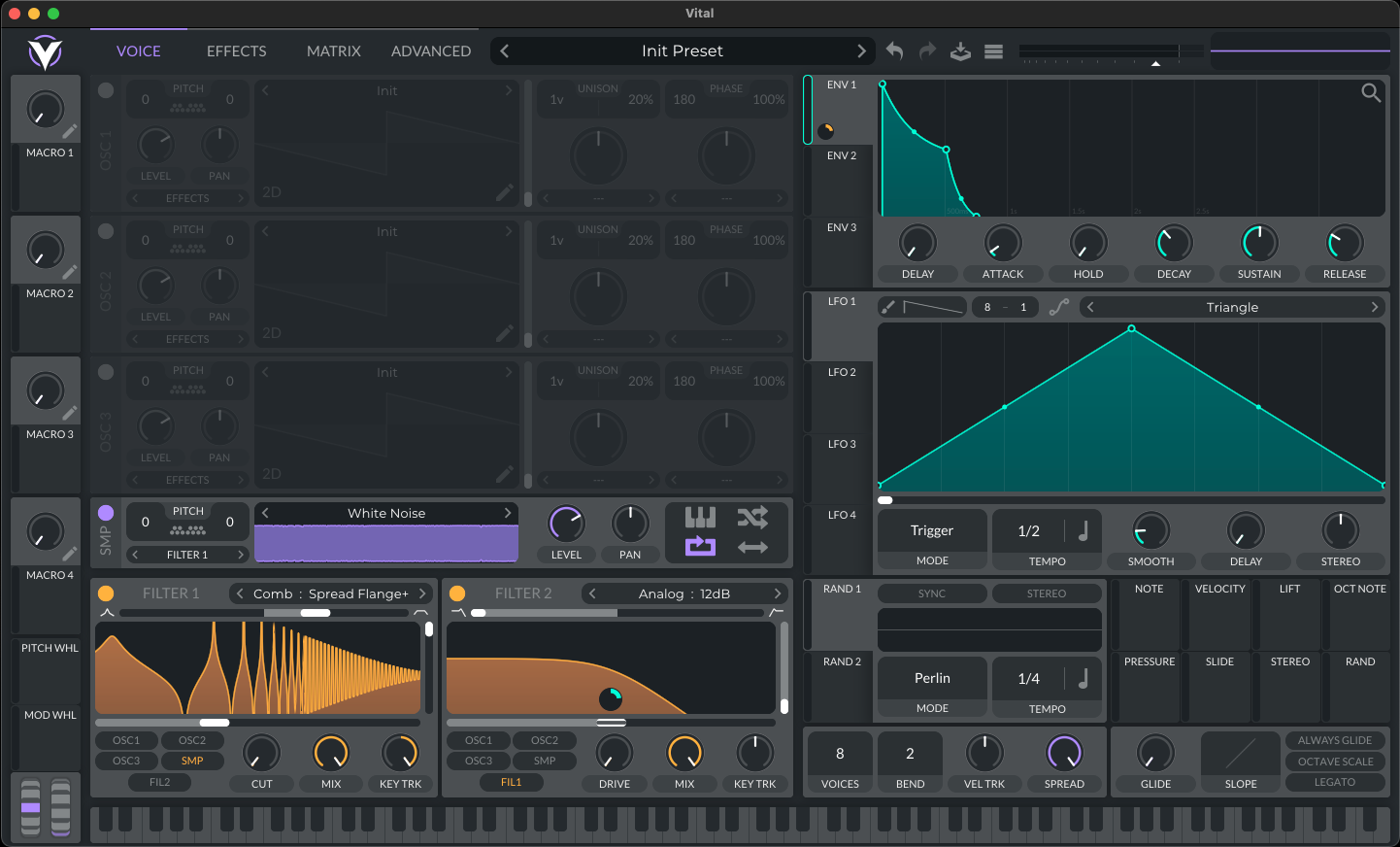This screenshot has height=847, width=1400.
Task: Enable oscillator 2 power toggle
Action: pyautogui.click(x=106, y=231)
